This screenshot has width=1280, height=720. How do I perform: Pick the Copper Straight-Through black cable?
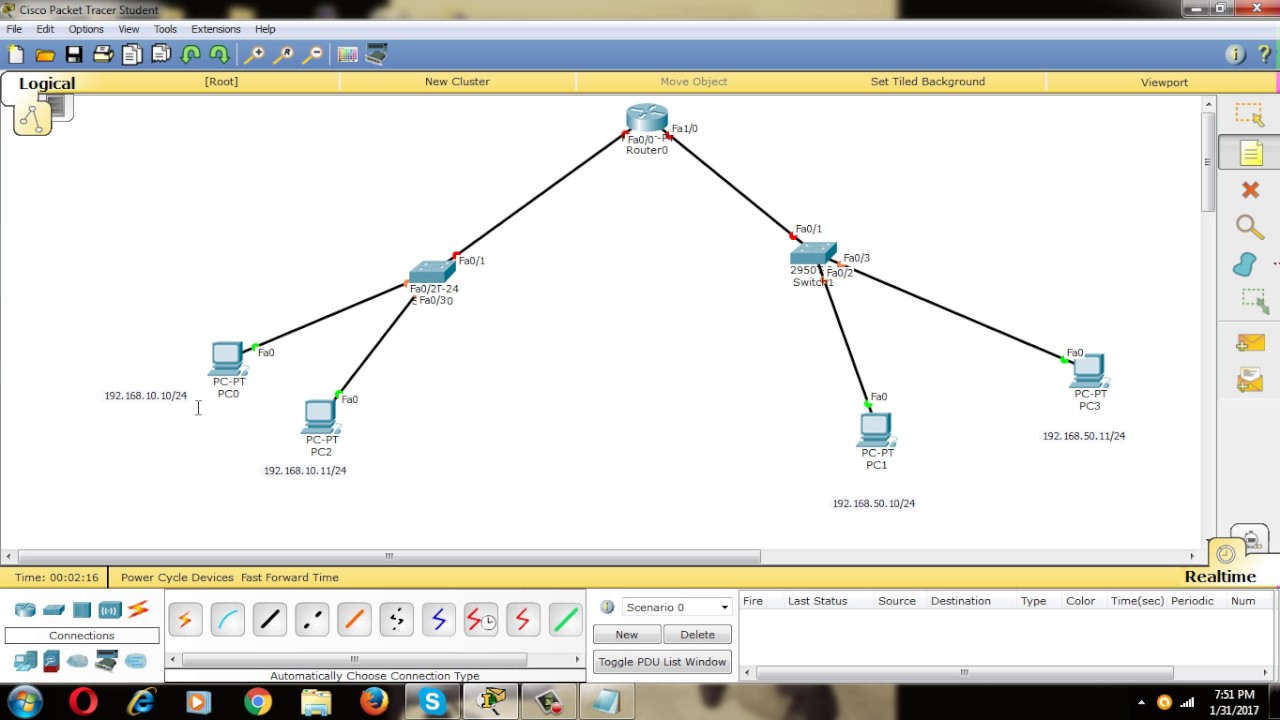[x=270, y=620]
